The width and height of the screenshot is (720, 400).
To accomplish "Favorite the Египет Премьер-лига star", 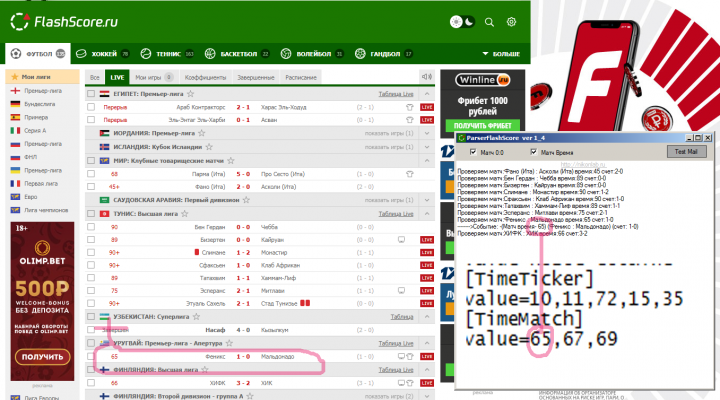I will pos(191,94).
